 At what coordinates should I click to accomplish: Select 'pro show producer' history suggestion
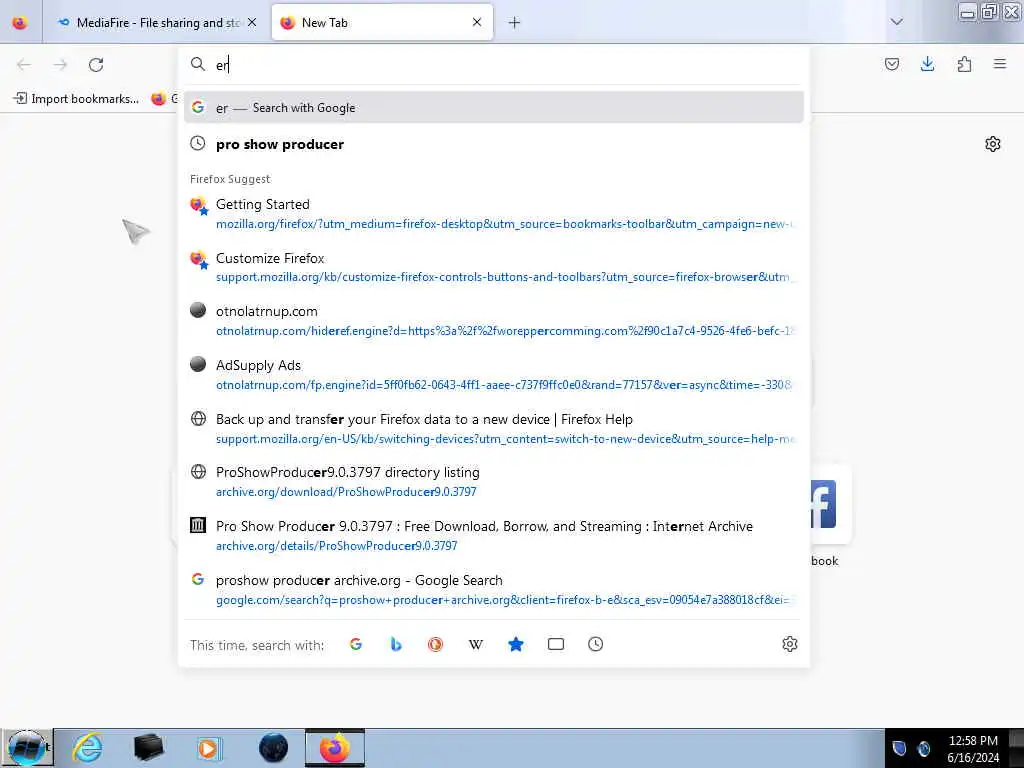(x=494, y=144)
